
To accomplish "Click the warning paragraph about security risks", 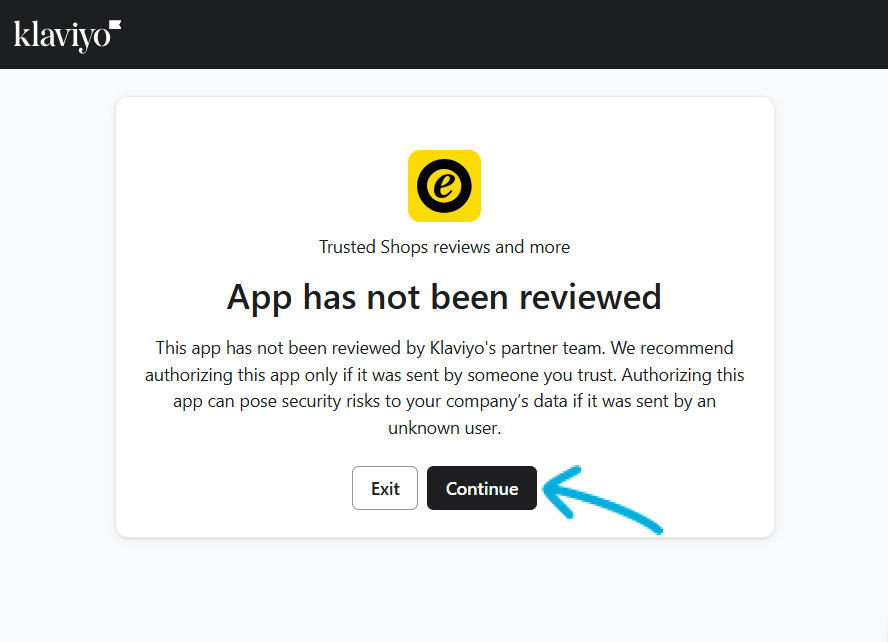I will (444, 388).
